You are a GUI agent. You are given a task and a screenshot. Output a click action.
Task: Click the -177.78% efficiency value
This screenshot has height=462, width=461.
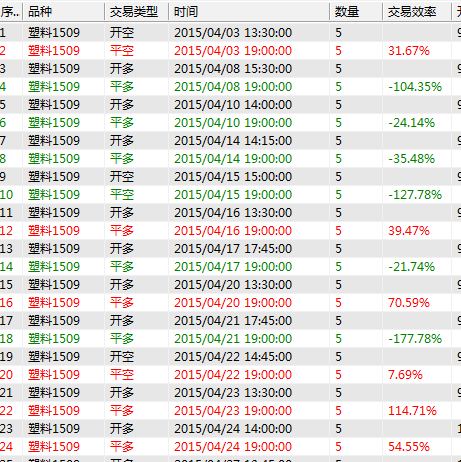tap(415, 339)
